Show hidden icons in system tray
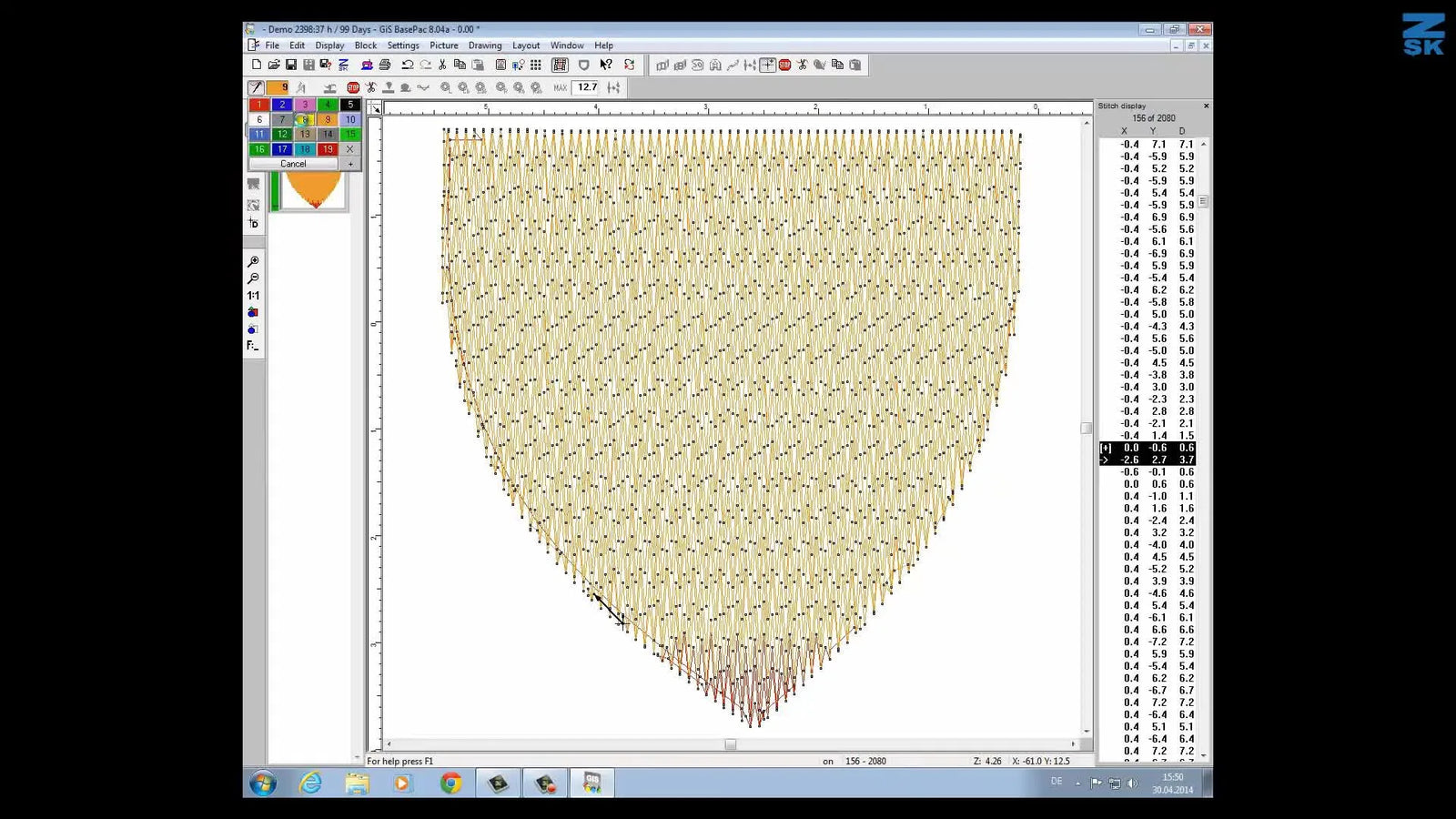This screenshot has width=1456, height=819. point(1078,783)
